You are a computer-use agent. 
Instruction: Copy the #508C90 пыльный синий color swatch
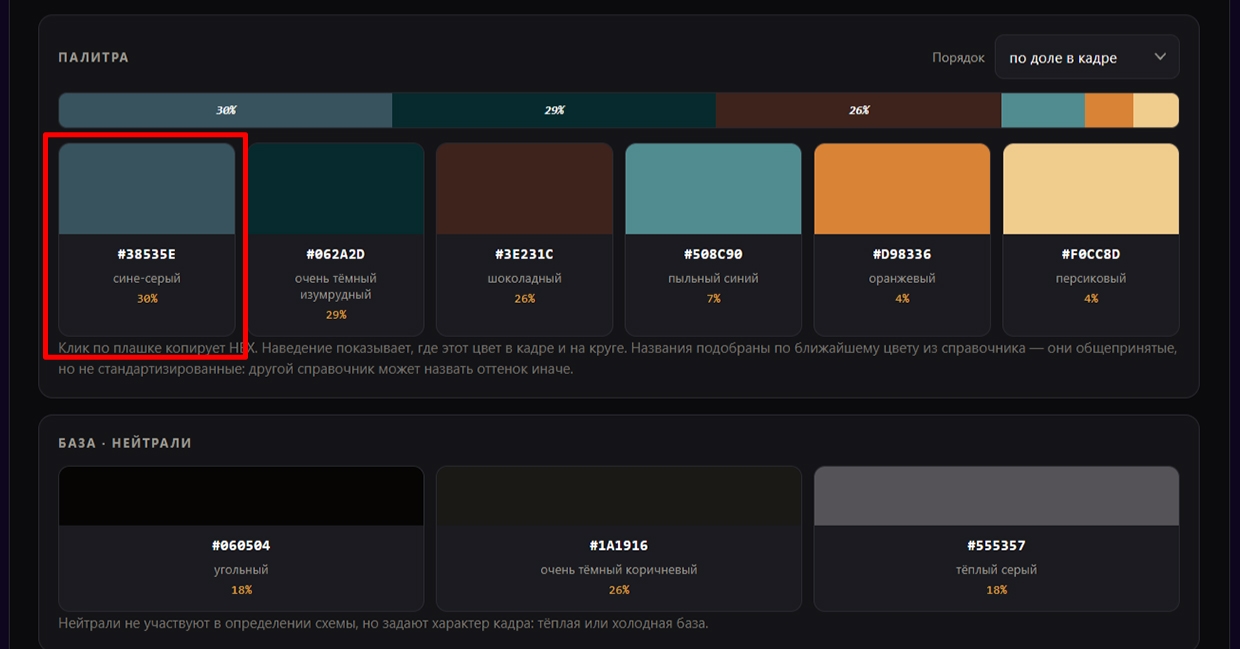[713, 239]
